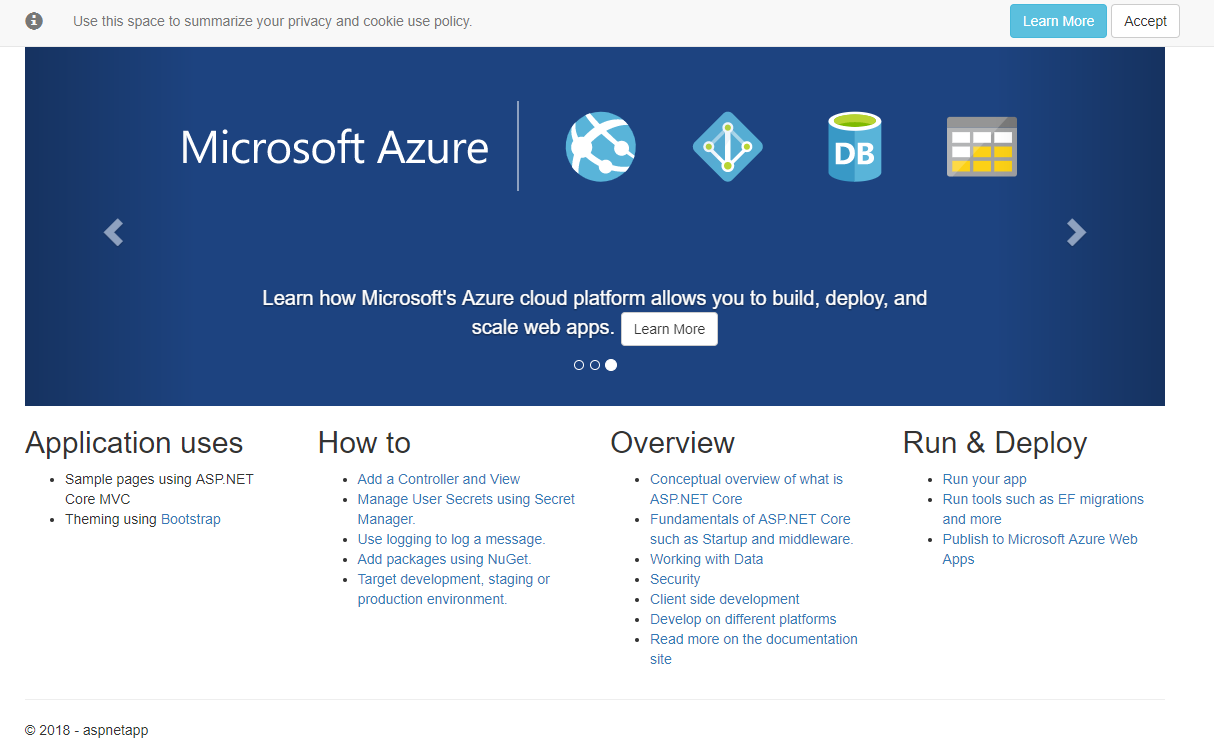The image size is (1214, 755).
Task: Open Use logging to log a message link
Action: [451, 539]
